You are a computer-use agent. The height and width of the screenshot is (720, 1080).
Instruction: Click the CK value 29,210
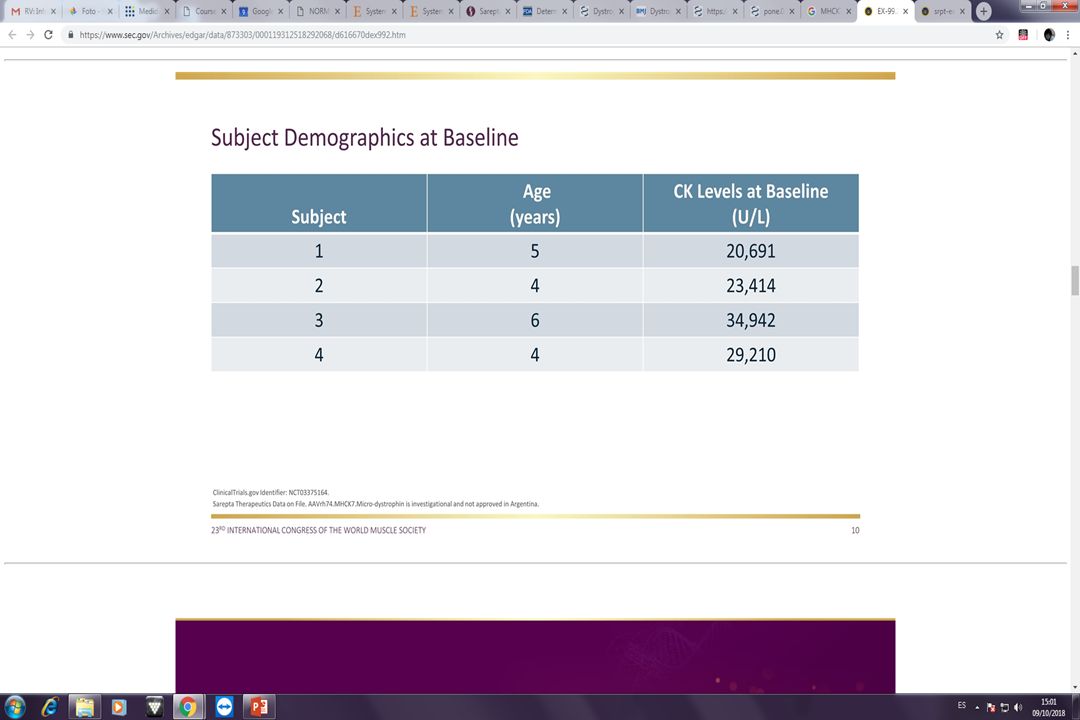pyautogui.click(x=751, y=354)
